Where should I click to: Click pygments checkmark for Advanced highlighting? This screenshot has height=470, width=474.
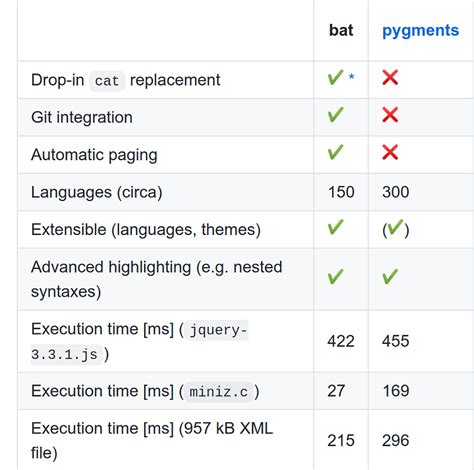[390, 277]
